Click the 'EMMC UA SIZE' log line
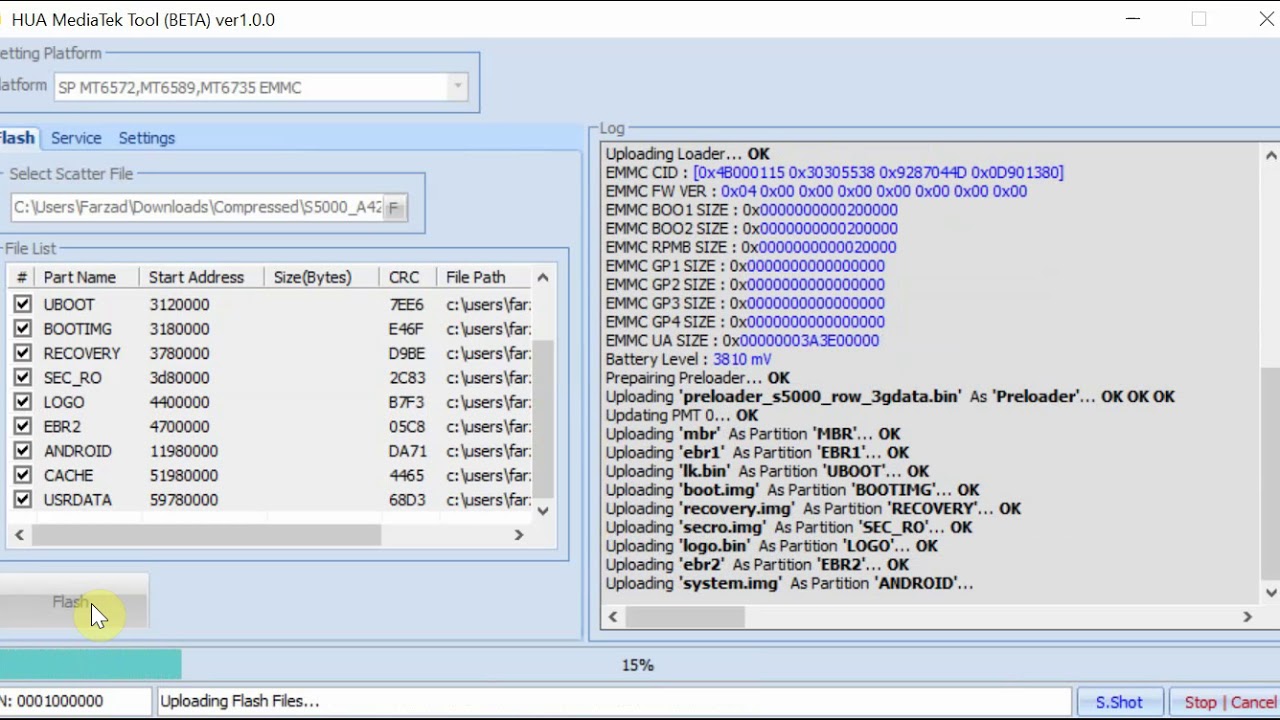This screenshot has width=1280, height=720. click(x=742, y=340)
